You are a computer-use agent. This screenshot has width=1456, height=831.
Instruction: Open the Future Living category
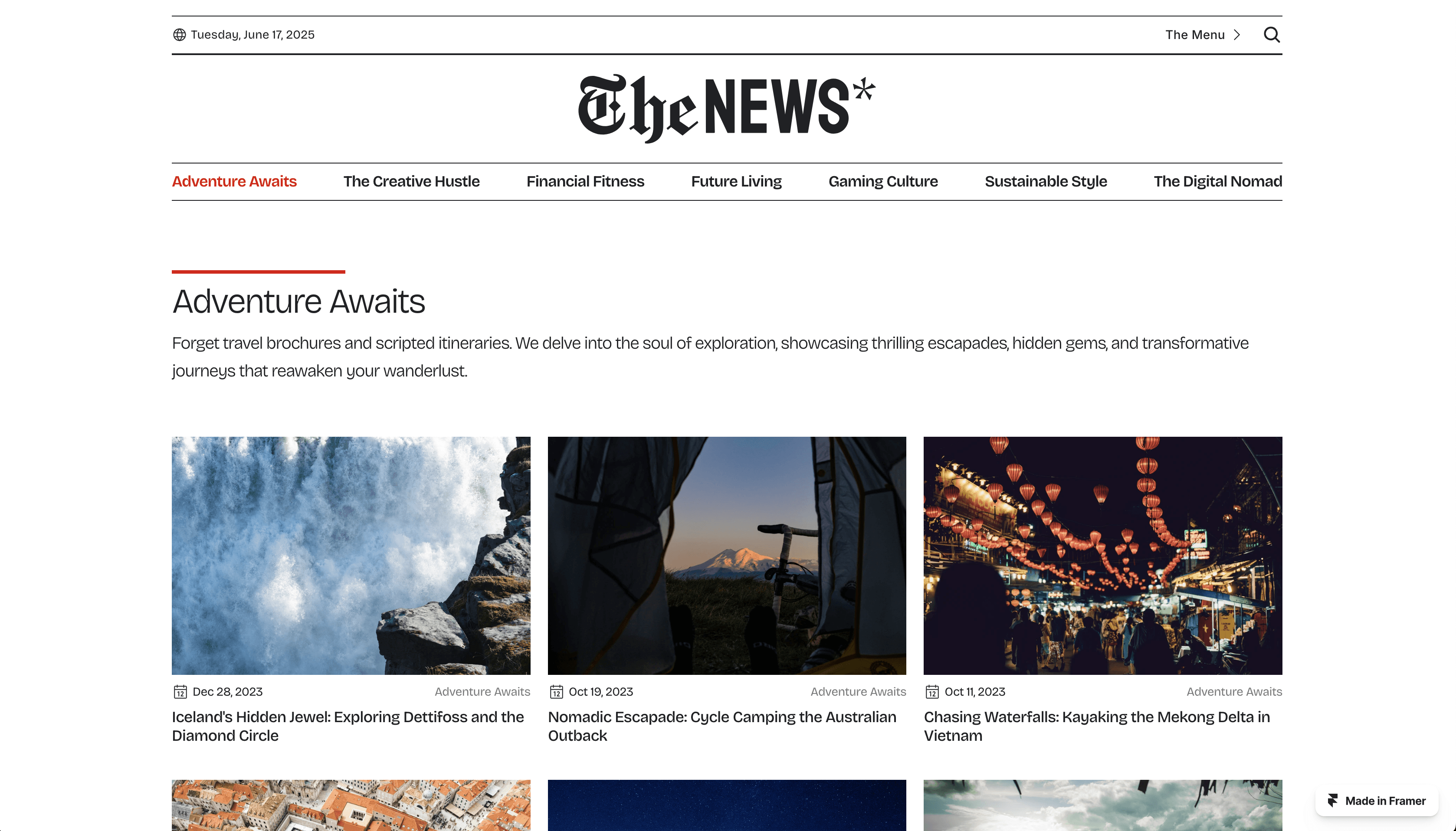736,181
